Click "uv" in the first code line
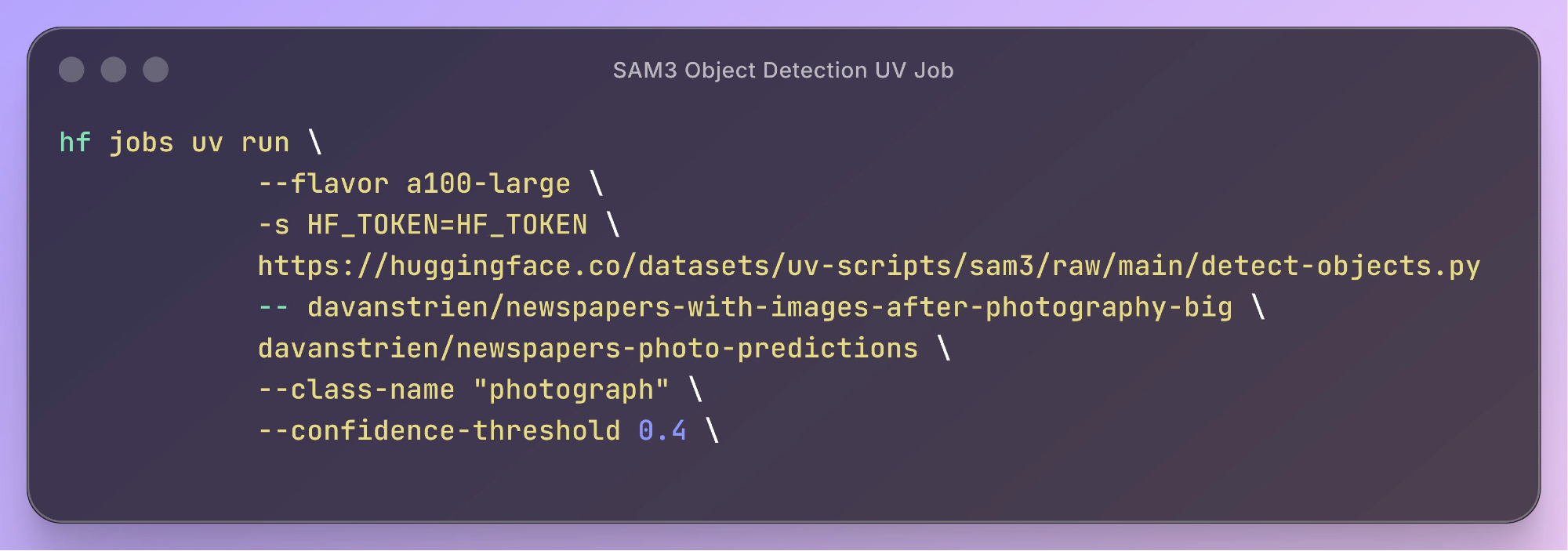This screenshot has height=551, width=1568. pos(207,143)
